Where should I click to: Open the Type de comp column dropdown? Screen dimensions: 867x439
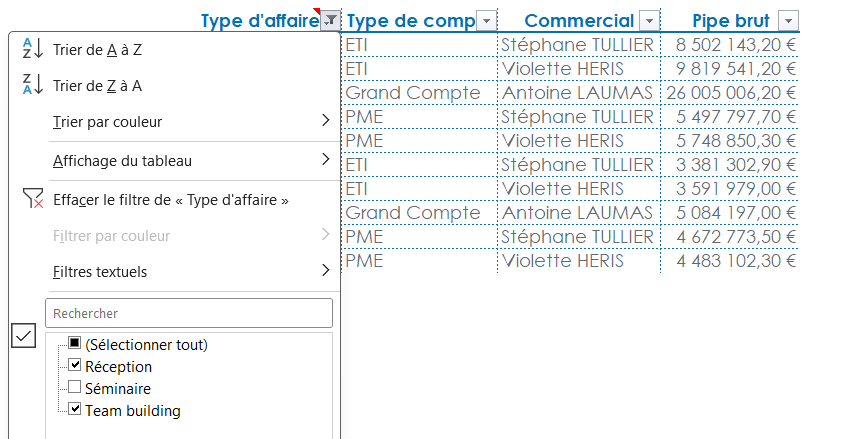486,21
